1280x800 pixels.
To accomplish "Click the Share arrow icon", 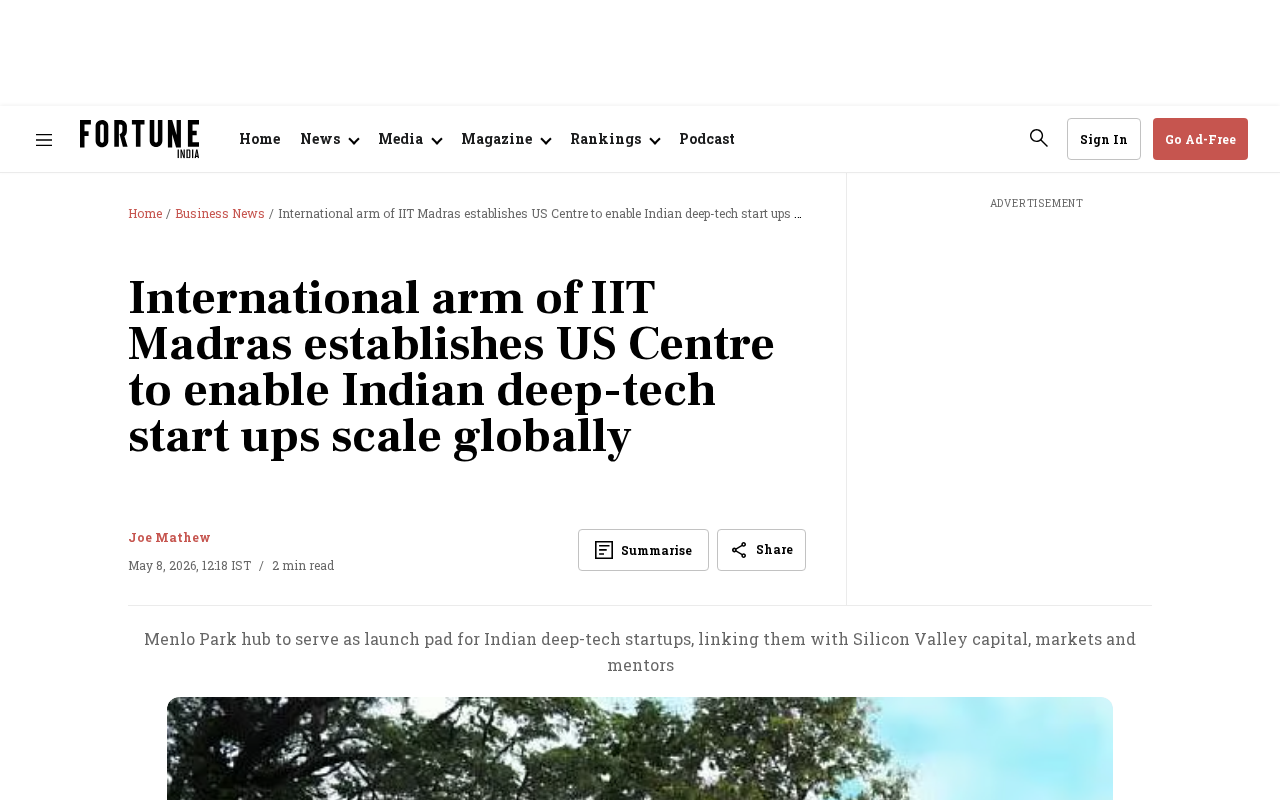I will pos(739,550).
